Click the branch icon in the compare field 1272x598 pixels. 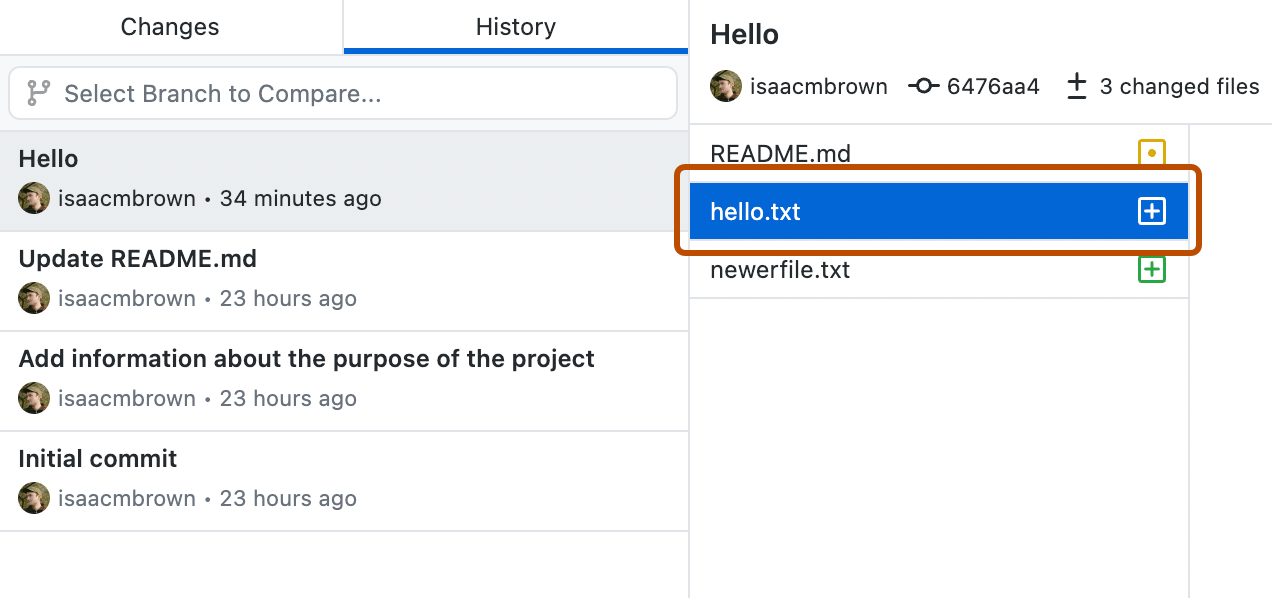click(37, 93)
